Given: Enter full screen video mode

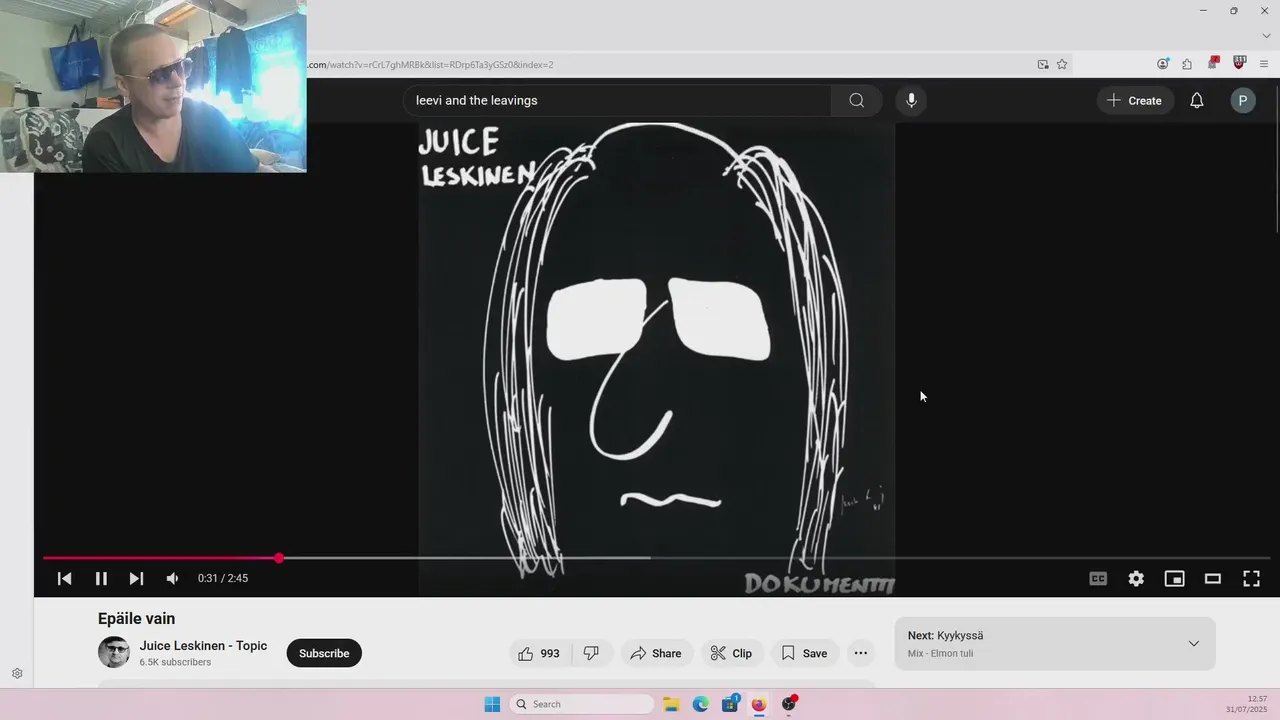Looking at the screenshot, I should pos(1251,578).
